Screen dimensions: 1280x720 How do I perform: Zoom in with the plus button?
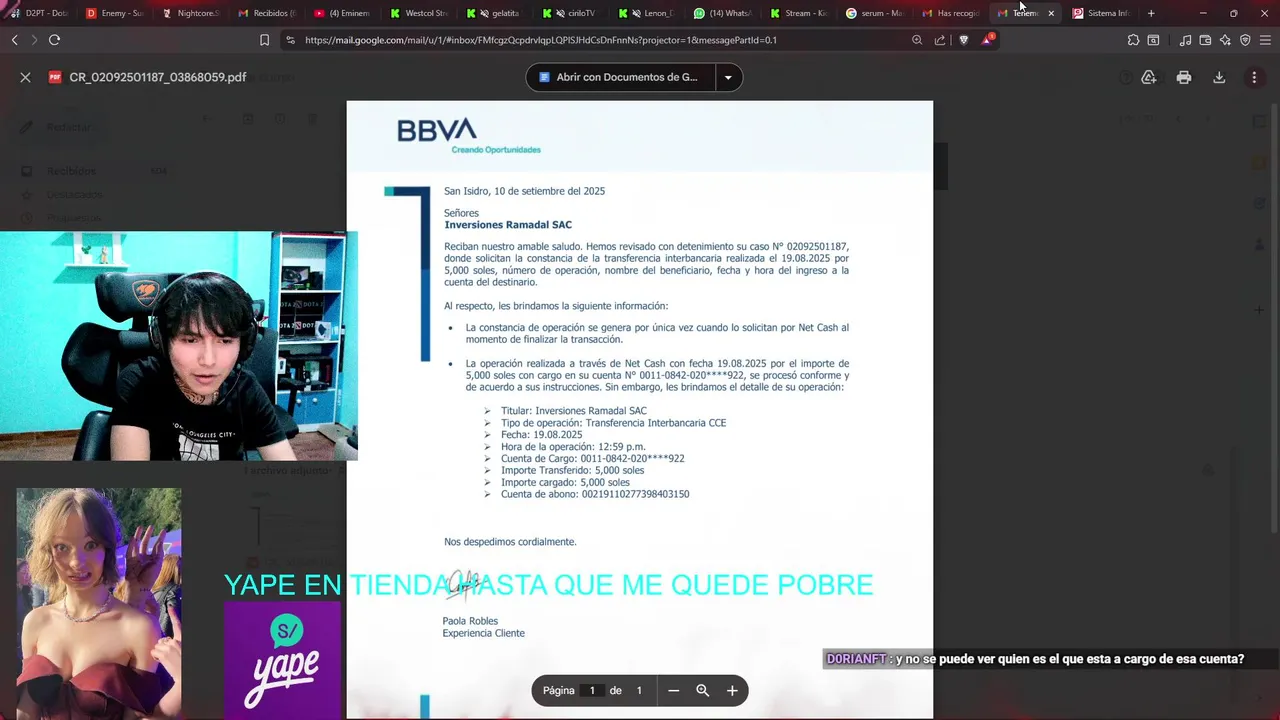[732, 690]
